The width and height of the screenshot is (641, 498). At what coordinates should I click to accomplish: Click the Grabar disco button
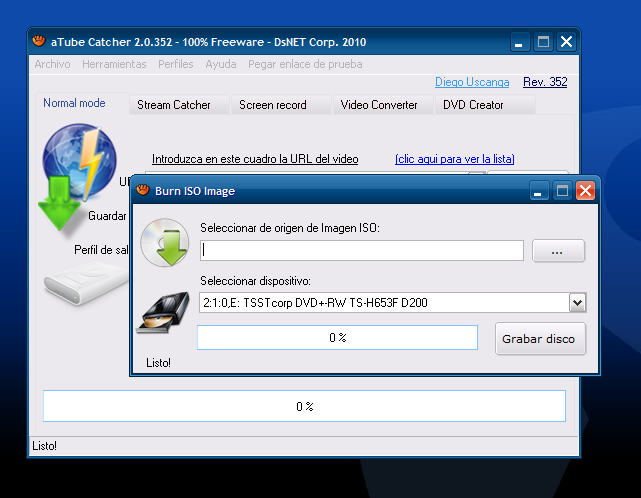pyautogui.click(x=540, y=339)
